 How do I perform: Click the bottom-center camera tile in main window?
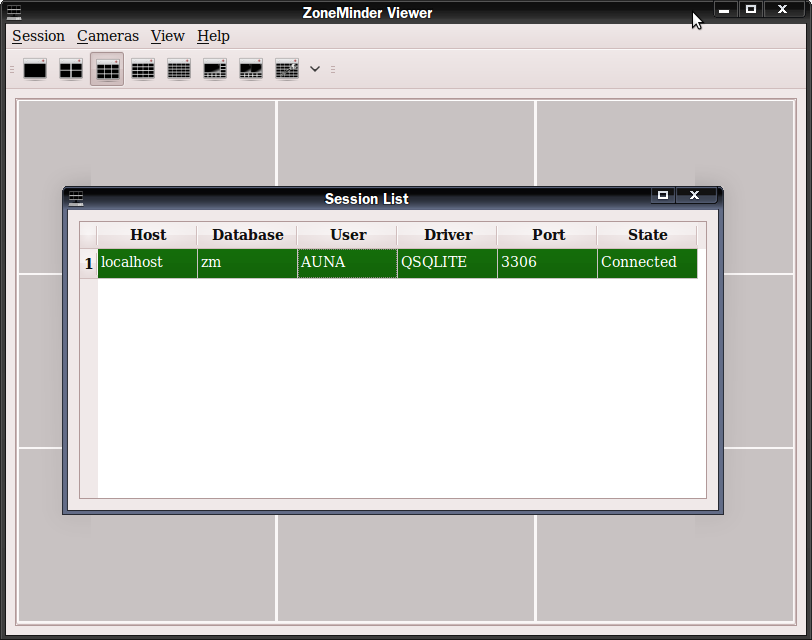pyautogui.click(x=406, y=568)
